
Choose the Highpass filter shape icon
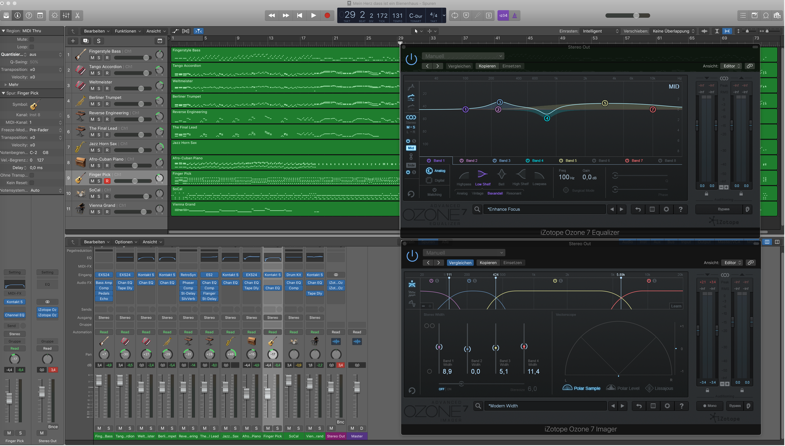(x=464, y=175)
